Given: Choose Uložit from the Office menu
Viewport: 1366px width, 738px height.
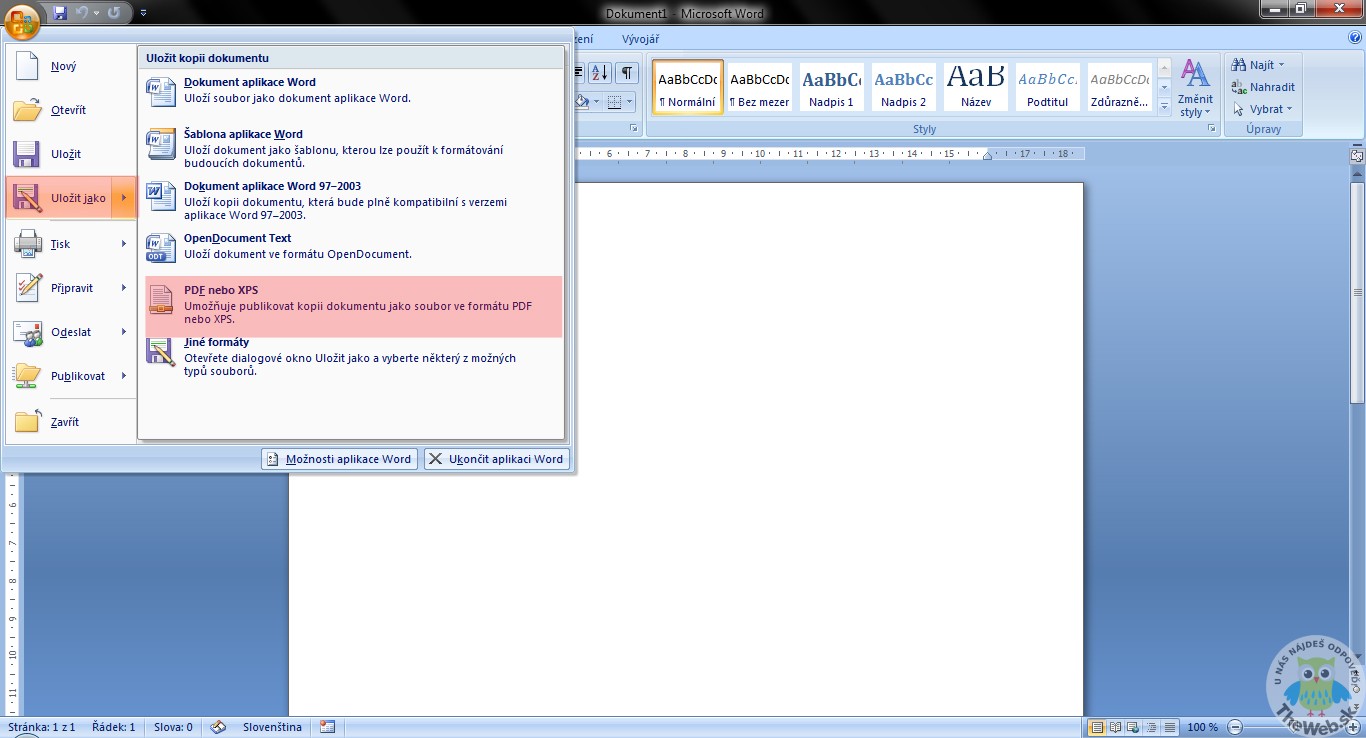Looking at the screenshot, I should [71, 154].
